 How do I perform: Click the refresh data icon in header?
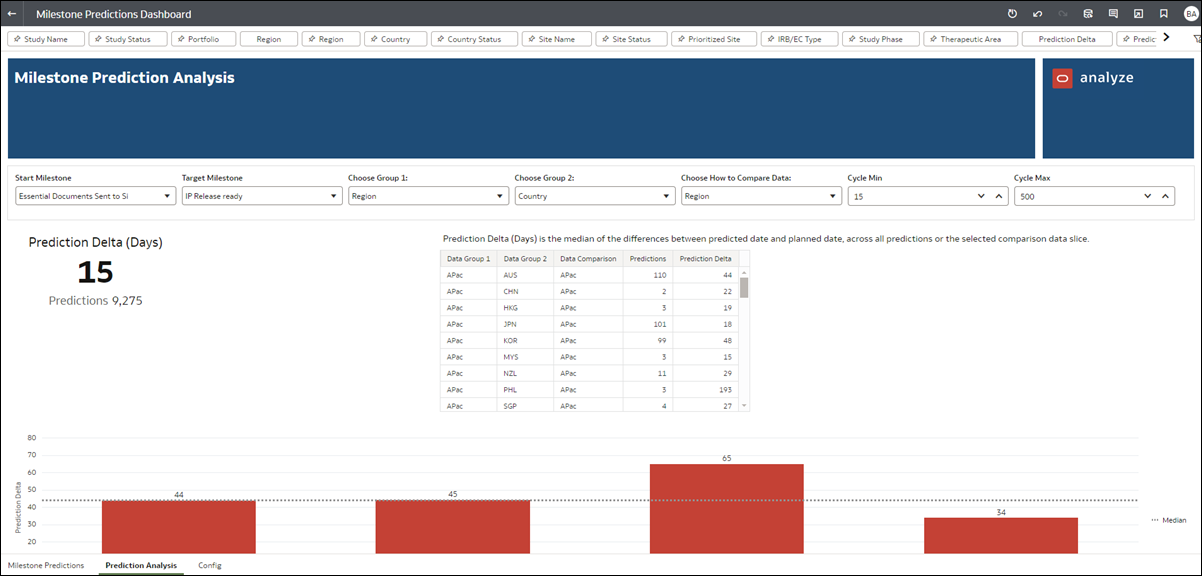pyautogui.click(x=1012, y=14)
